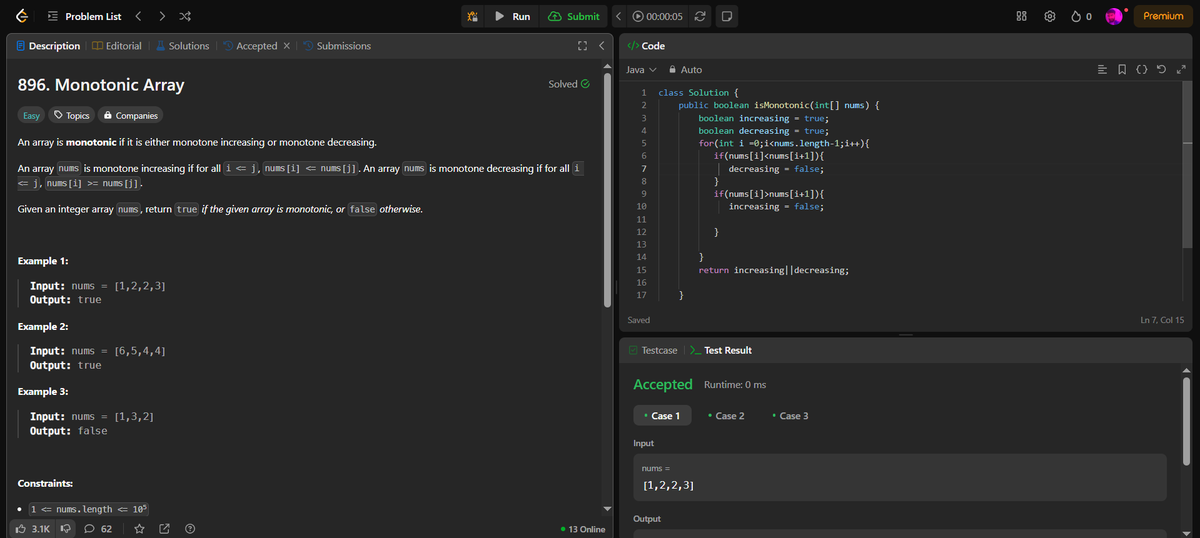Switch to the Editorial tab
Image resolution: width=1200 pixels, height=538 pixels.
point(117,46)
